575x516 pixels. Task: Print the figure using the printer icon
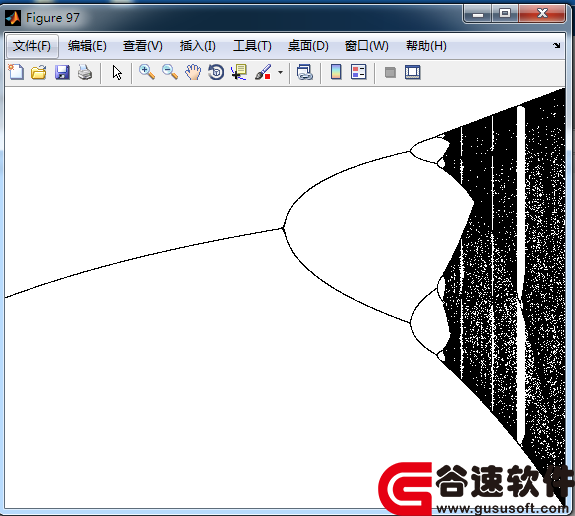(85, 72)
